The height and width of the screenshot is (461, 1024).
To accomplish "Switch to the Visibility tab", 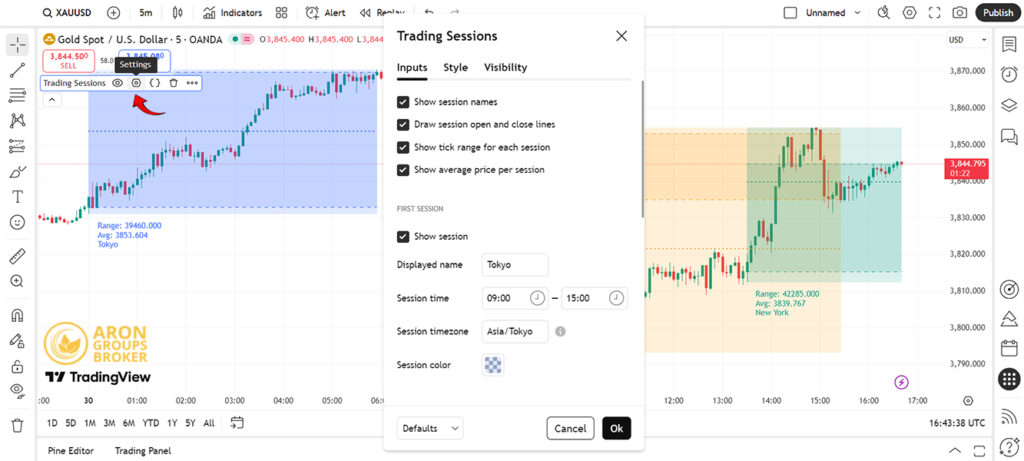I will 505,68.
